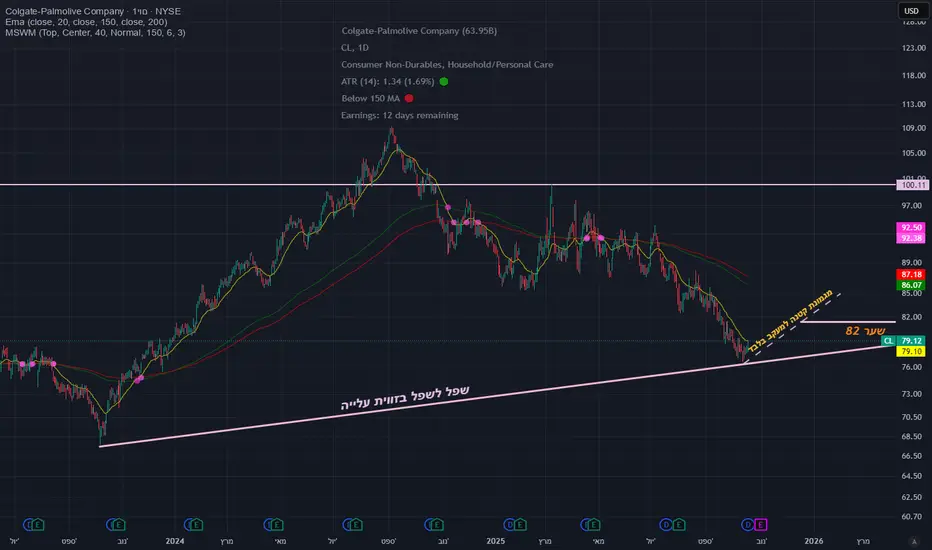Click the Below 150 MA text
This screenshot has width=932, height=550.
(x=370, y=98)
